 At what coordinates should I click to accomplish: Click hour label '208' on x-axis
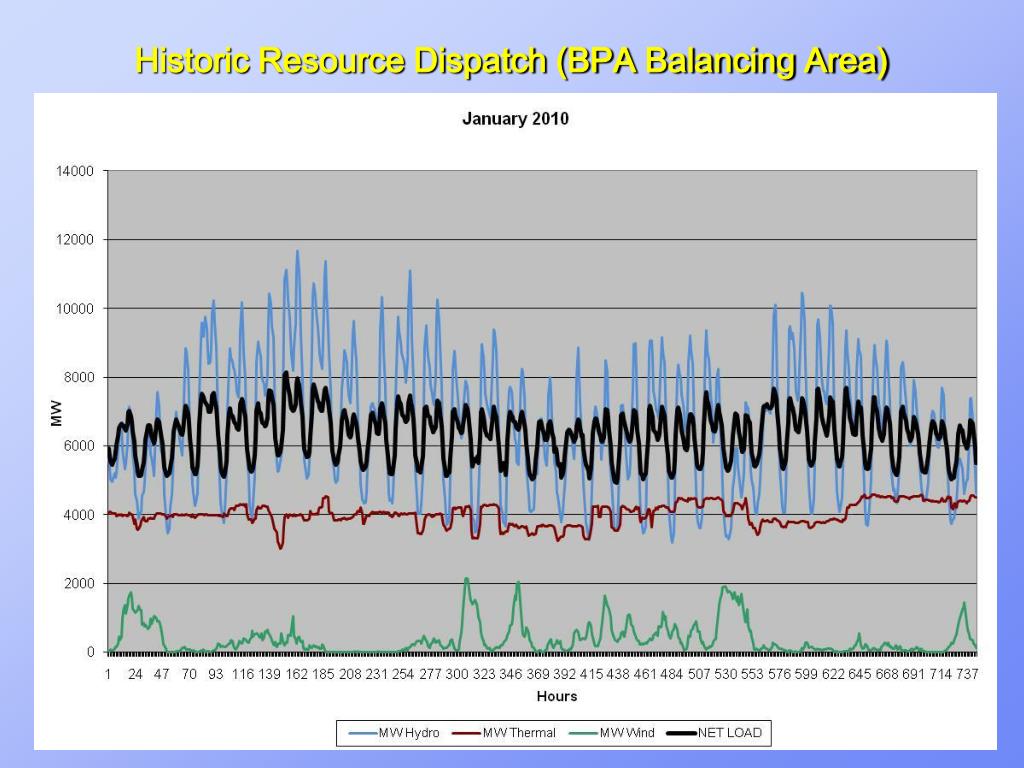coord(350,674)
